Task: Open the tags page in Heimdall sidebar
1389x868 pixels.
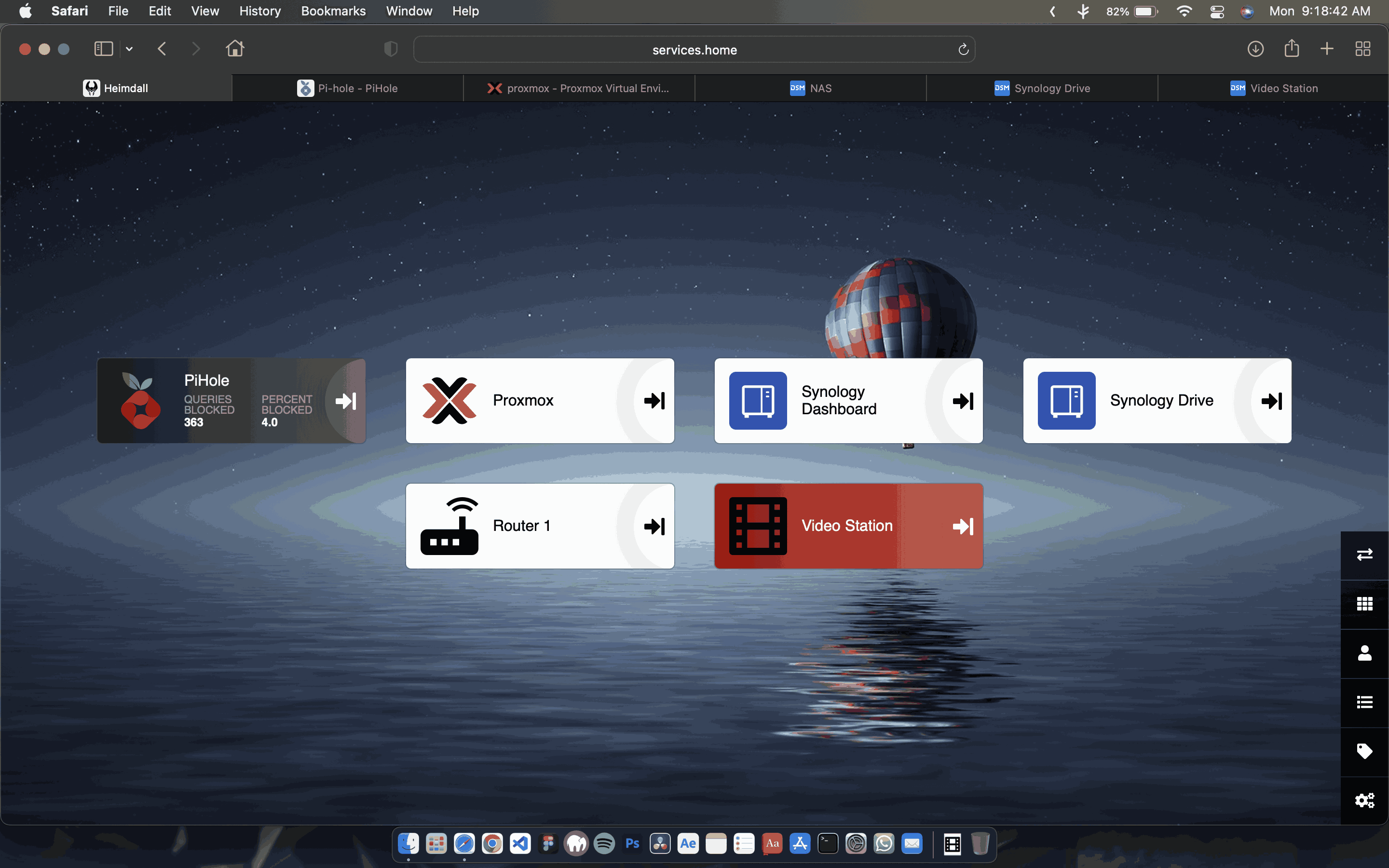Action: [1364, 751]
